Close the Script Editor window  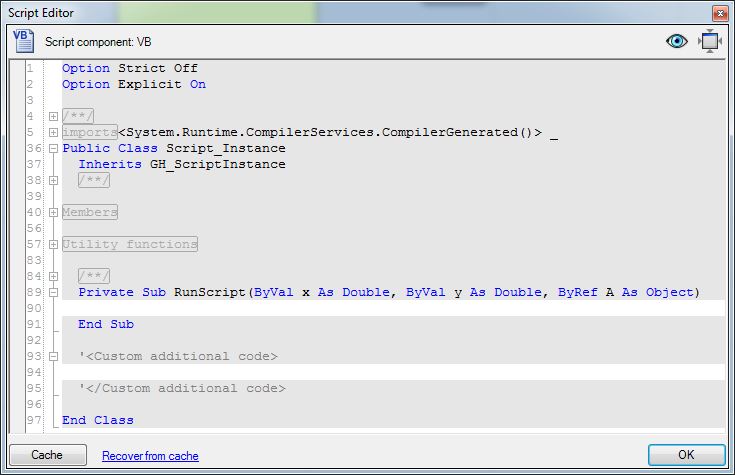pos(719,13)
